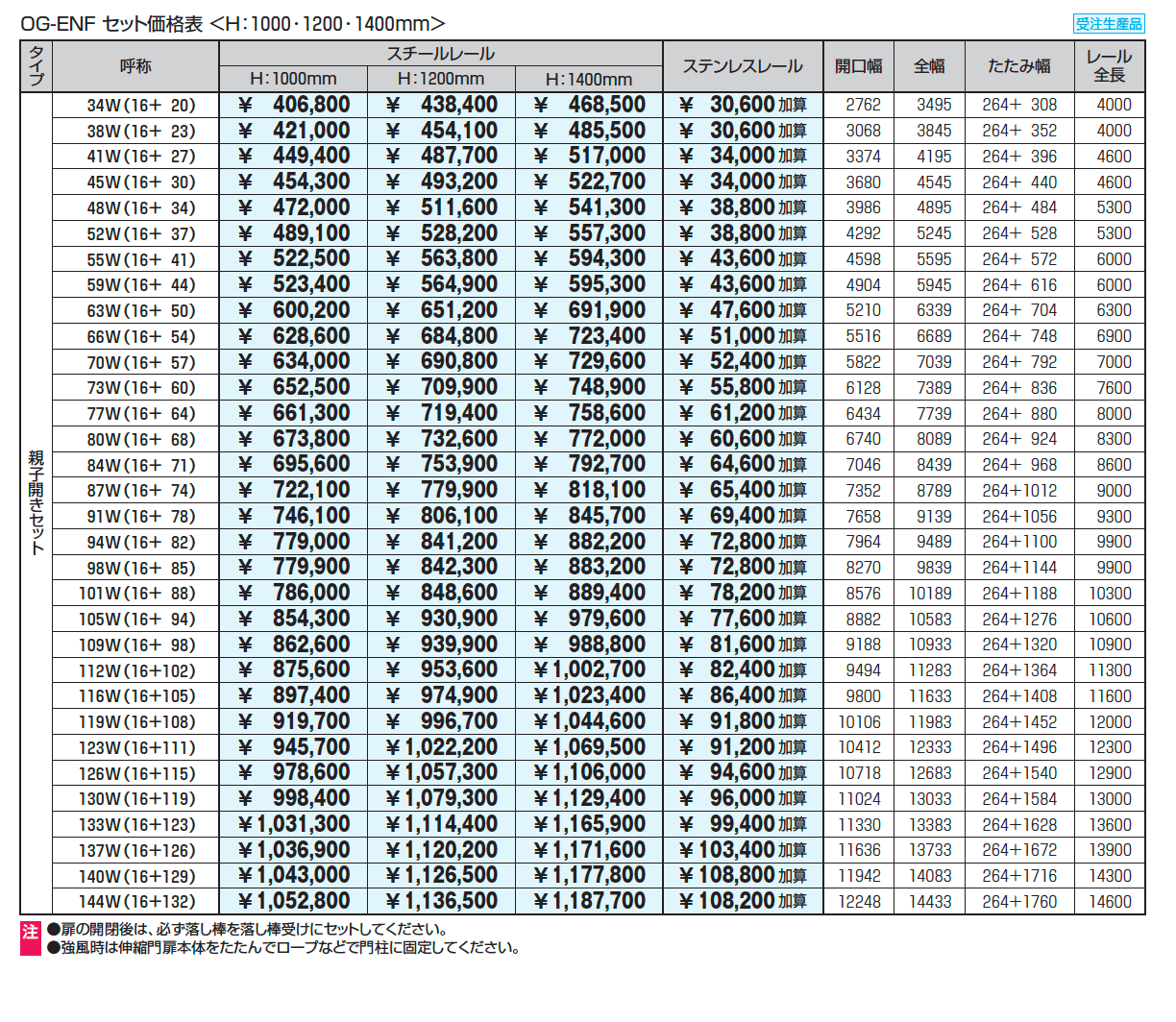The width and height of the screenshot is (1176, 1022).
Task: Click the 全幅 column header
Action: (929, 66)
